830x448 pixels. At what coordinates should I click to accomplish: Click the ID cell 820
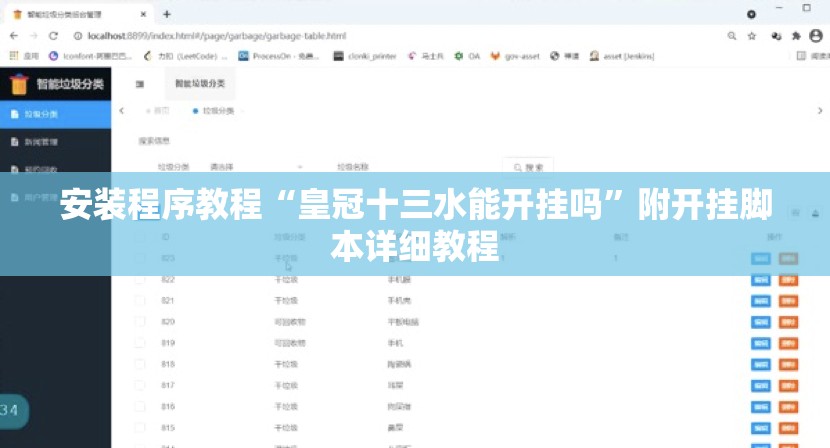click(168, 322)
